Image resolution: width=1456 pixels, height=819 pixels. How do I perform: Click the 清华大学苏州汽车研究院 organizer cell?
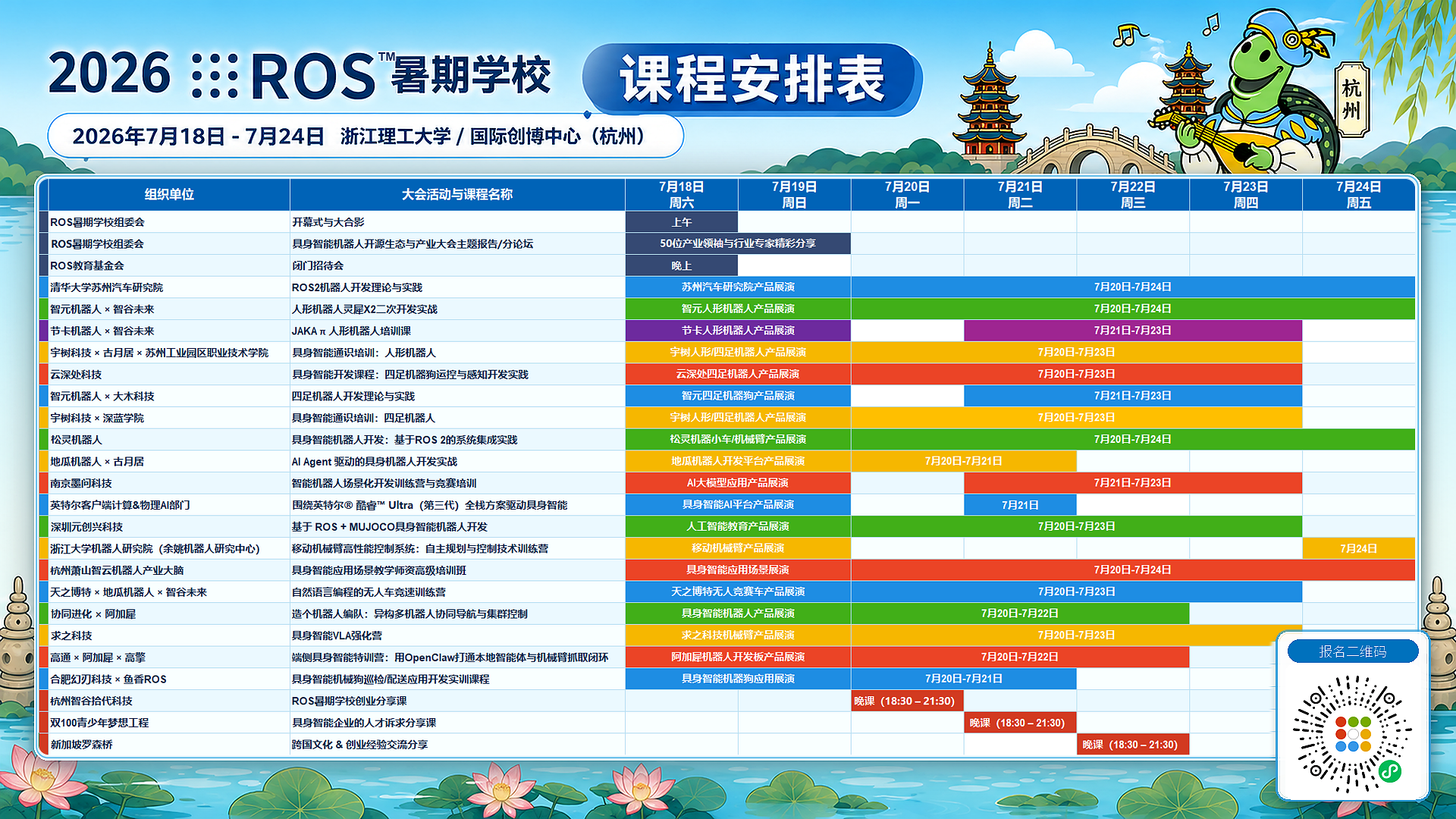[169, 287]
